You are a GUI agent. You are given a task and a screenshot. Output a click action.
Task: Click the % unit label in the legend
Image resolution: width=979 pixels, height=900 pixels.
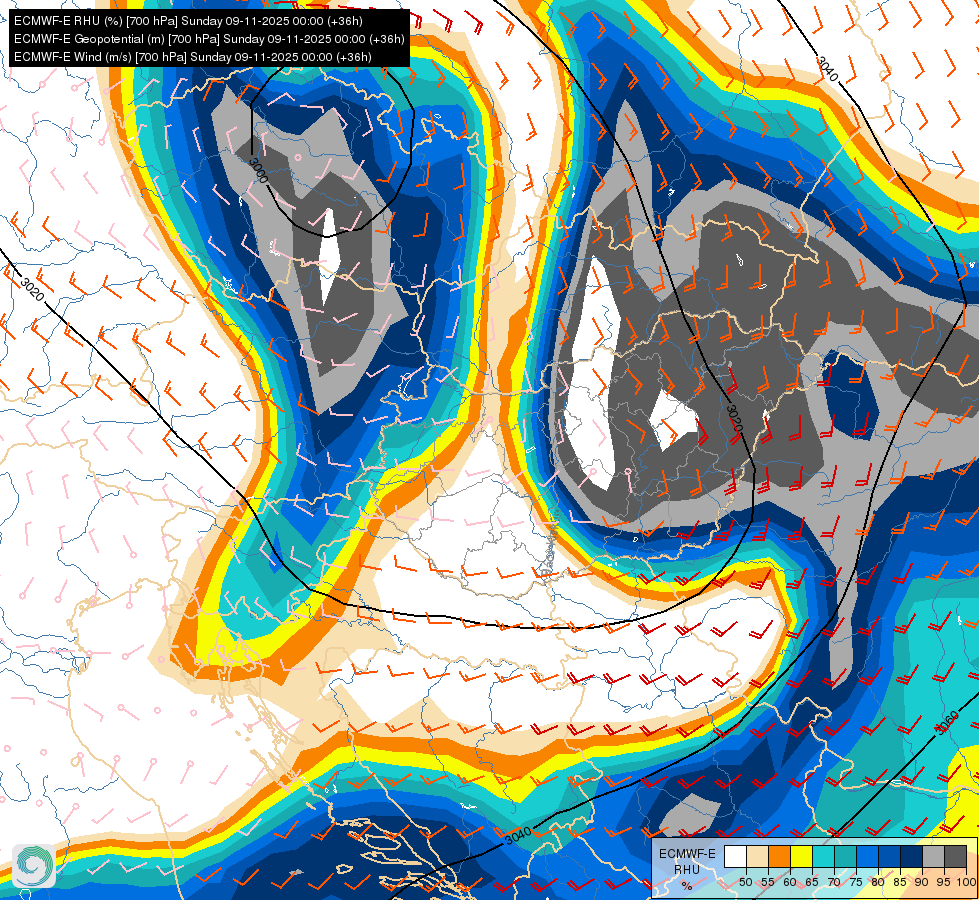687,886
